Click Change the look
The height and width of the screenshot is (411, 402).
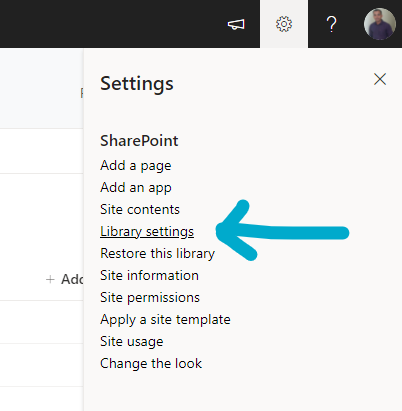[x=151, y=363]
